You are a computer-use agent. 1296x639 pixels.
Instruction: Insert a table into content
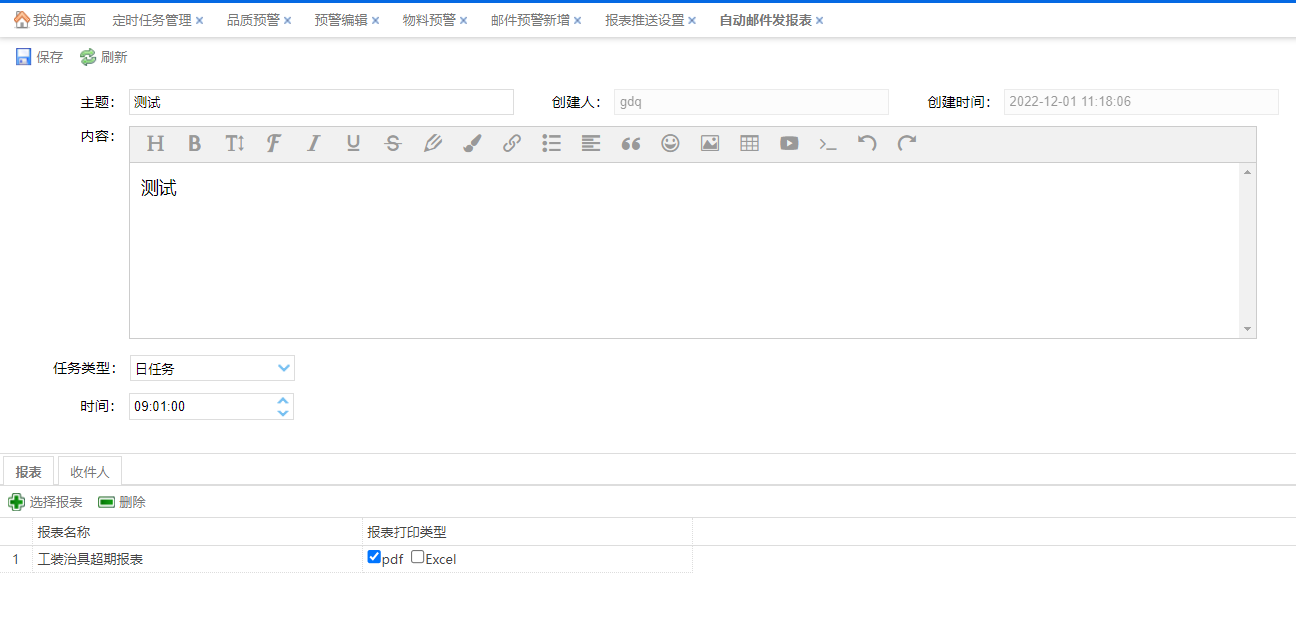(749, 143)
